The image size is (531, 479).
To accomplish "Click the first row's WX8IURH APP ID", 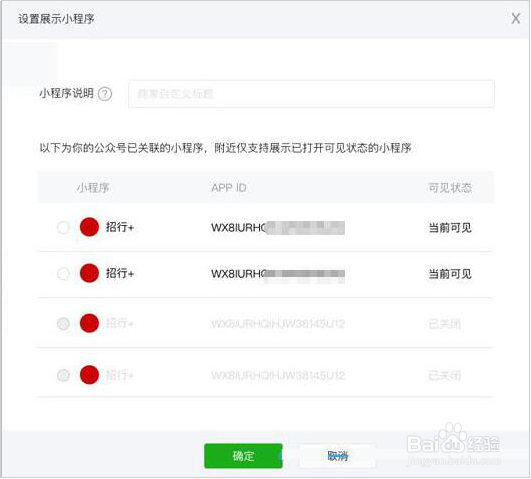I will (278, 228).
